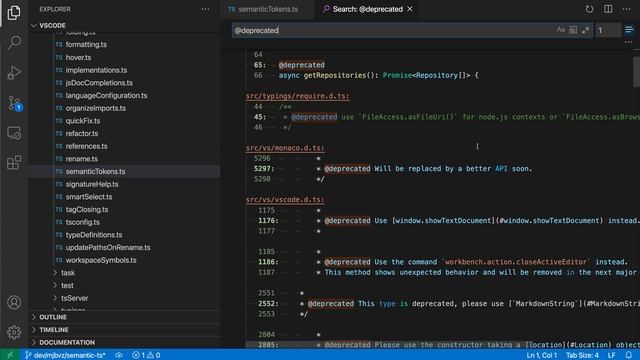The image size is (640, 360).
Task: Open Run and Debug view
Action: (x=14, y=73)
